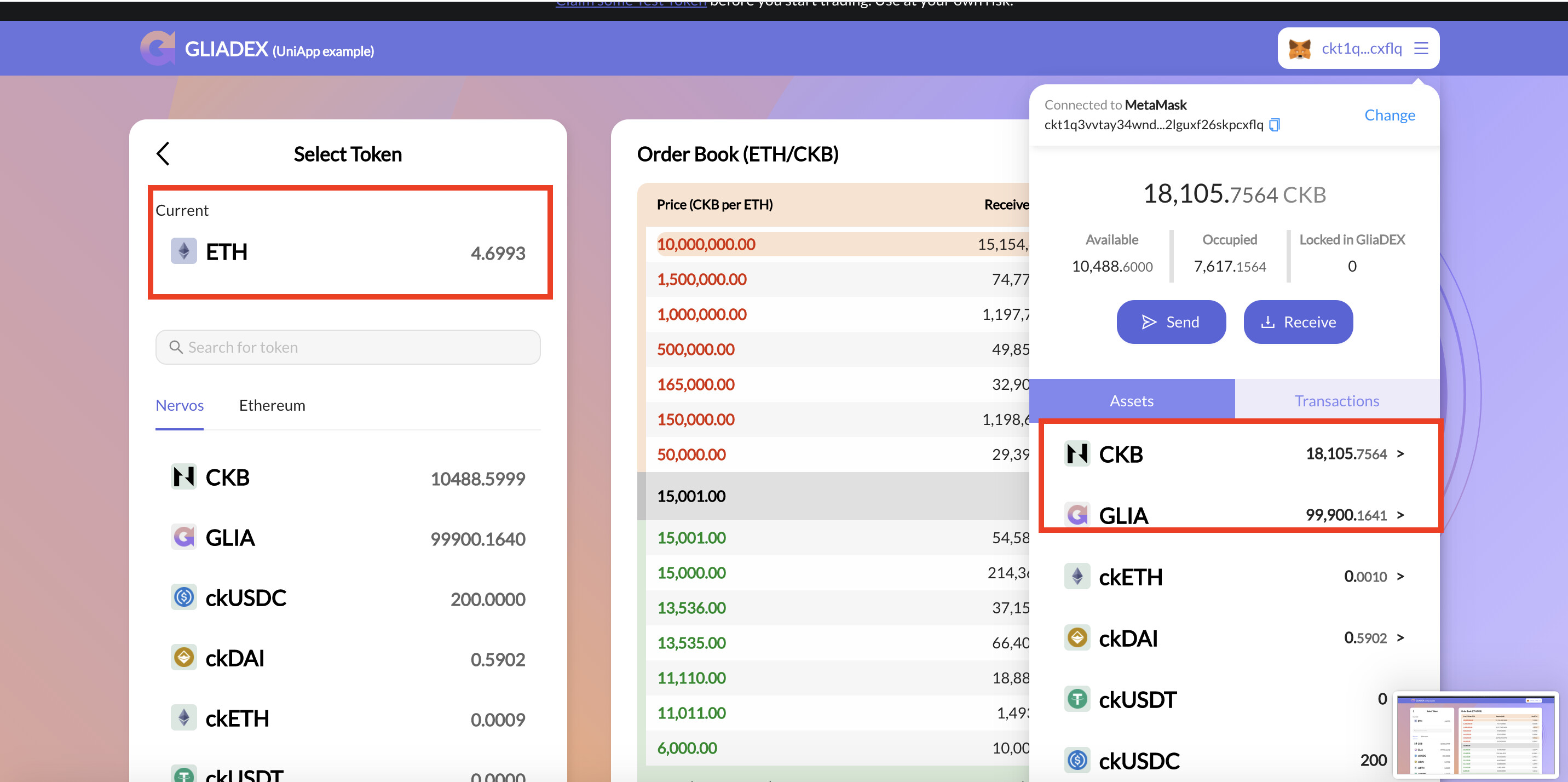Switch to the Assets tab

[x=1131, y=401]
